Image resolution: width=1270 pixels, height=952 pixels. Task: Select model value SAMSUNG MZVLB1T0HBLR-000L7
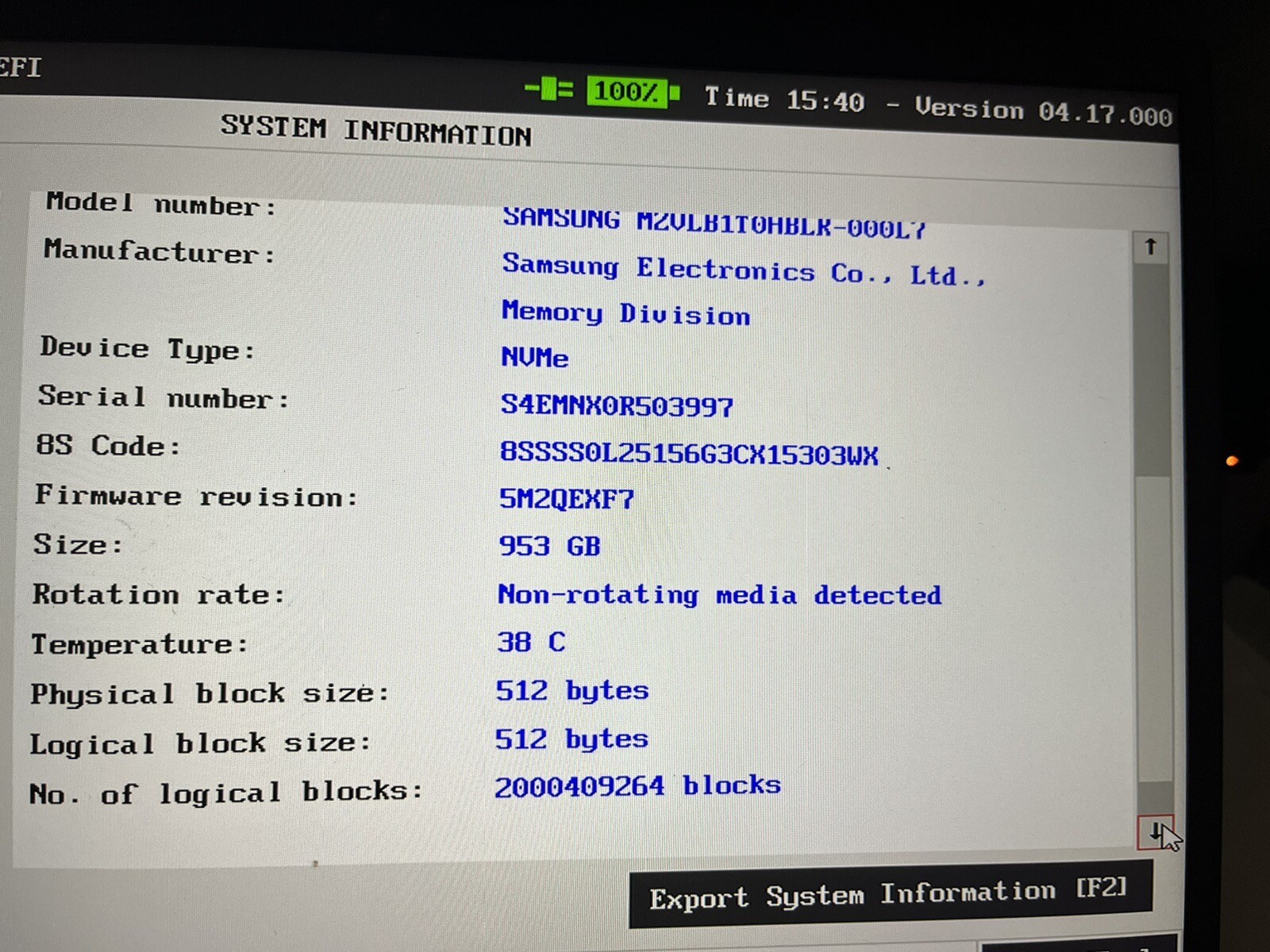pyautogui.click(x=714, y=223)
